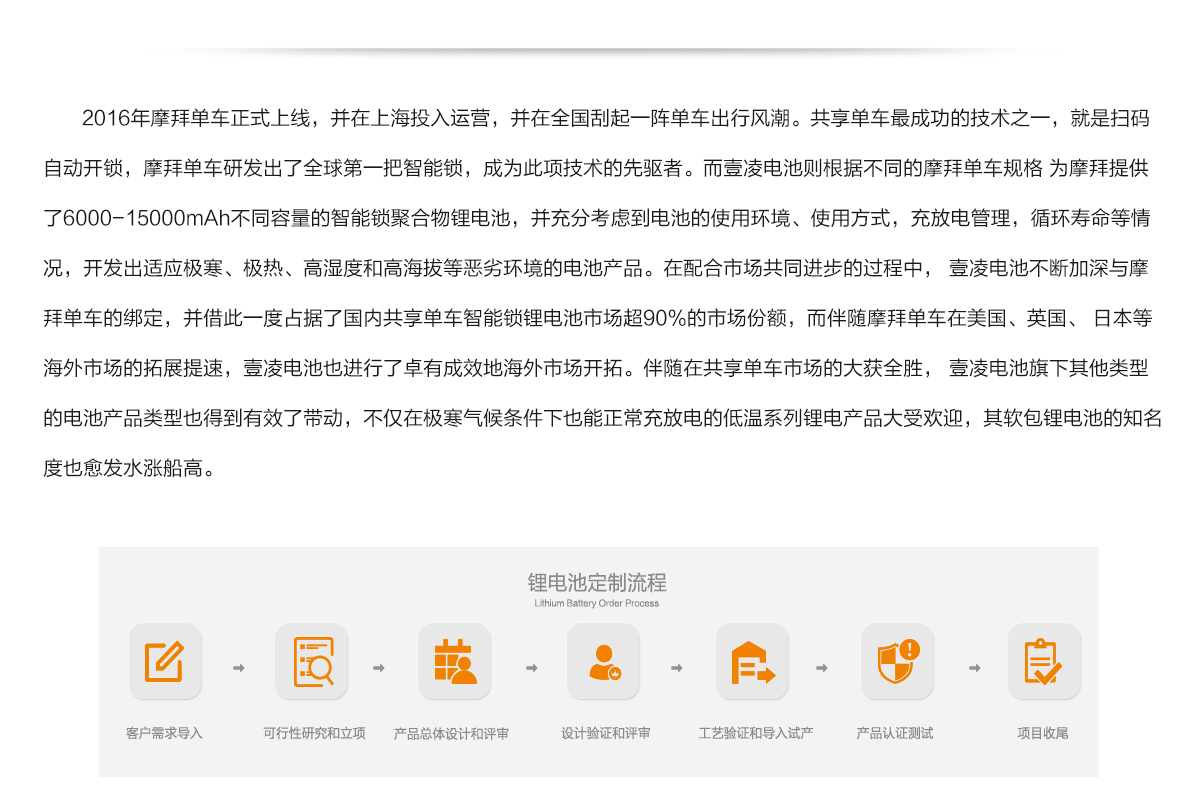Click the paragraph beginning with 2016年摩拜单车
This screenshot has height=800, width=1198.
click(598, 292)
